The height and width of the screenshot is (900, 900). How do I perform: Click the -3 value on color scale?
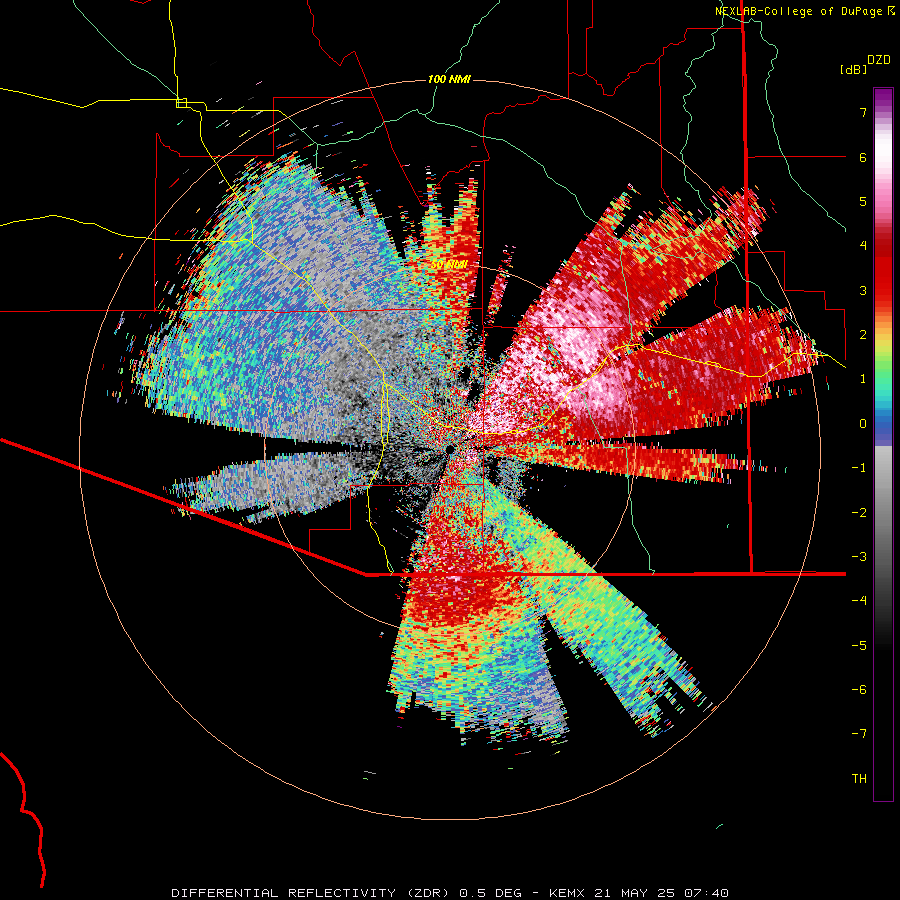[x=859, y=556]
